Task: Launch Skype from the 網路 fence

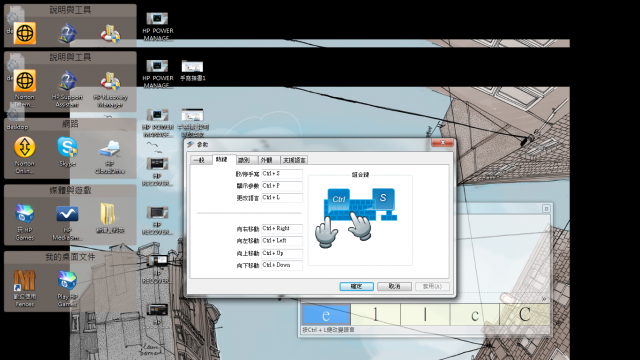Action: (x=67, y=152)
